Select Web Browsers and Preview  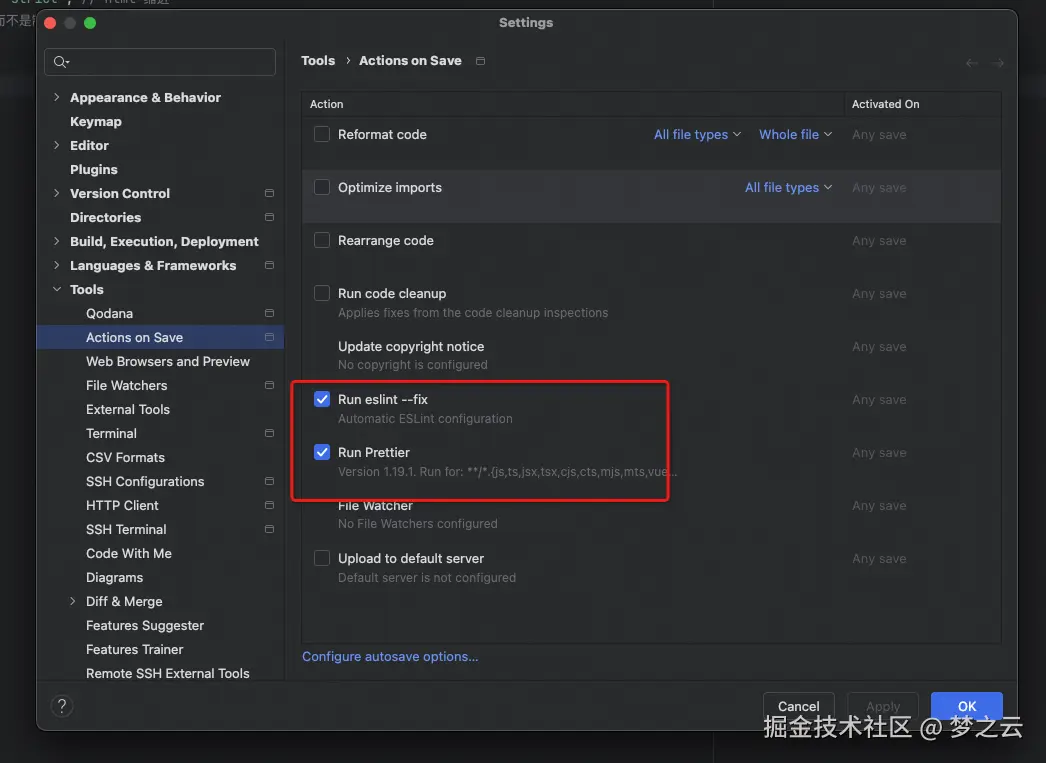(167, 361)
